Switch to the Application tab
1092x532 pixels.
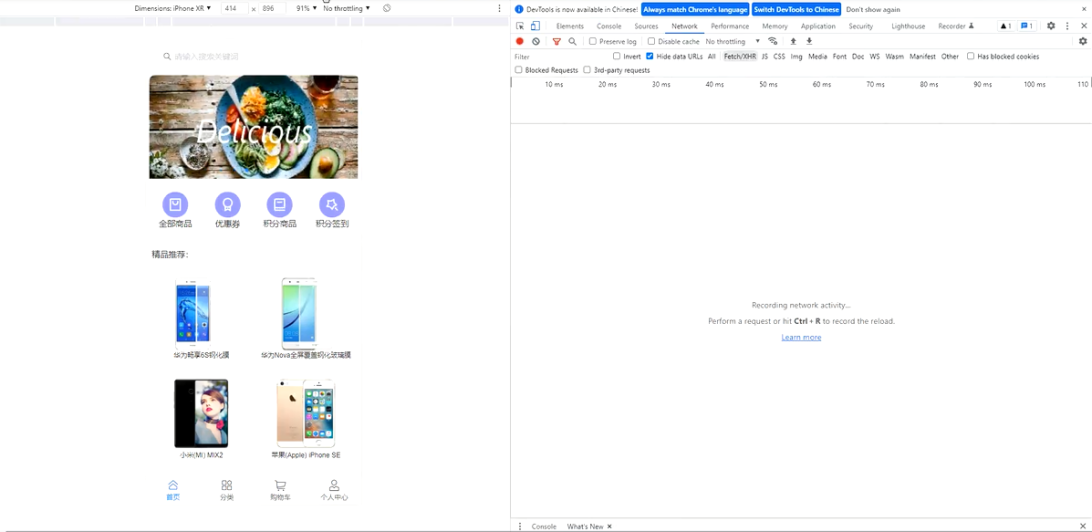coord(818,26)
